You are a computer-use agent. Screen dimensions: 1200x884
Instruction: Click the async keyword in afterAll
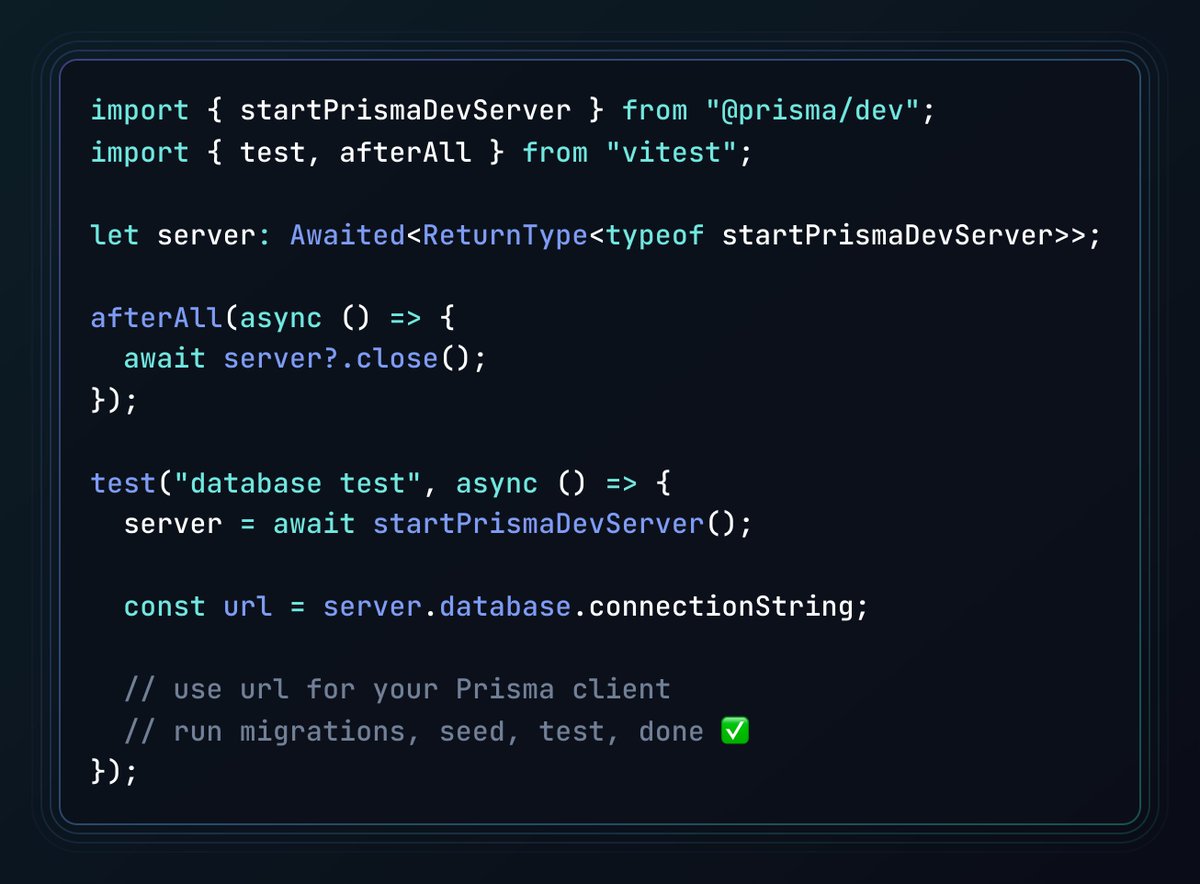[280, 317]
